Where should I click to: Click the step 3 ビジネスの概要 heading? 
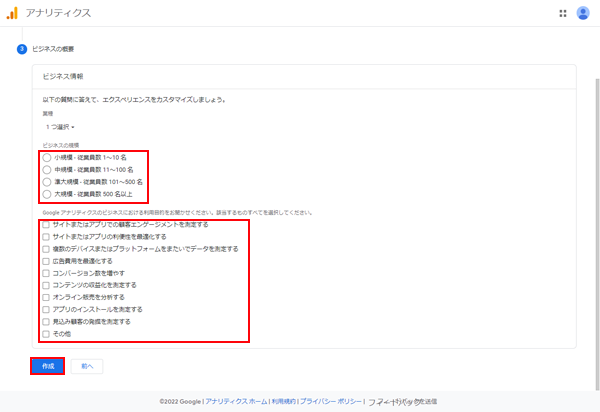(53, 49)
